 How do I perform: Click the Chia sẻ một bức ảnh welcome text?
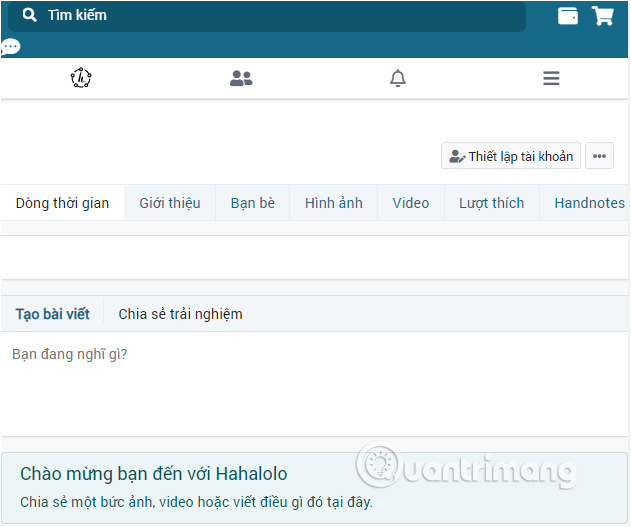click(196, 502)
